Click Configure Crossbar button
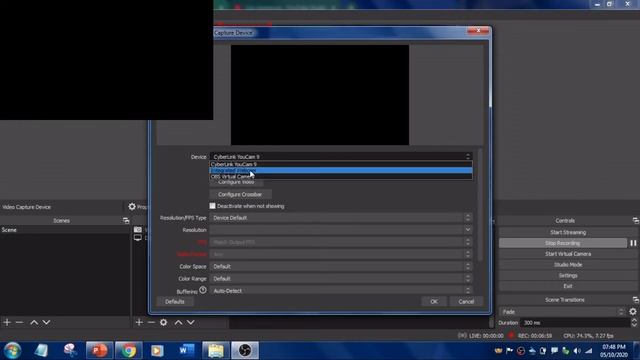The width and height of the screenshot is (640, 360). (x=240, y=194)
